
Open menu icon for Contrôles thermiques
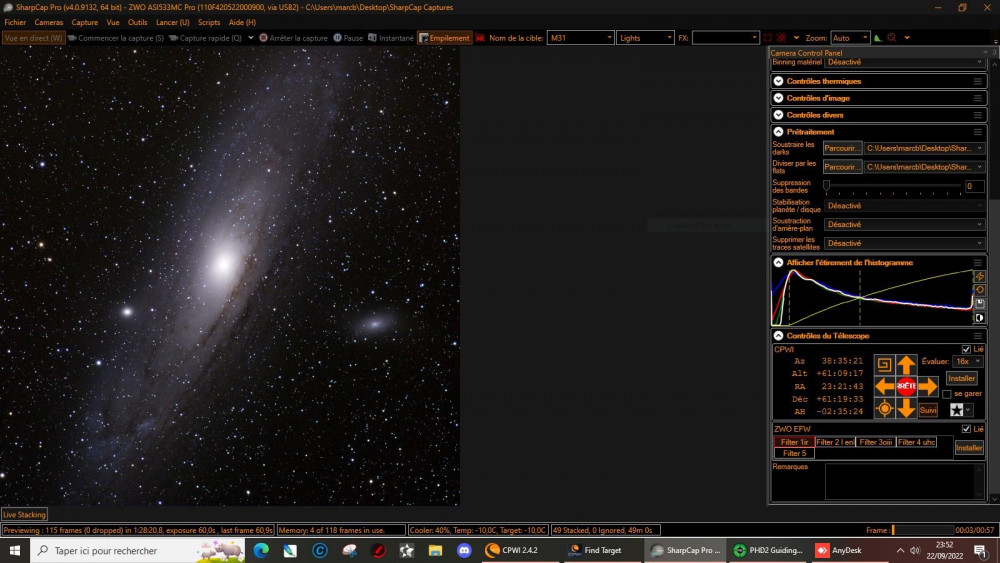pyautogui.click(x=978, y=82)
